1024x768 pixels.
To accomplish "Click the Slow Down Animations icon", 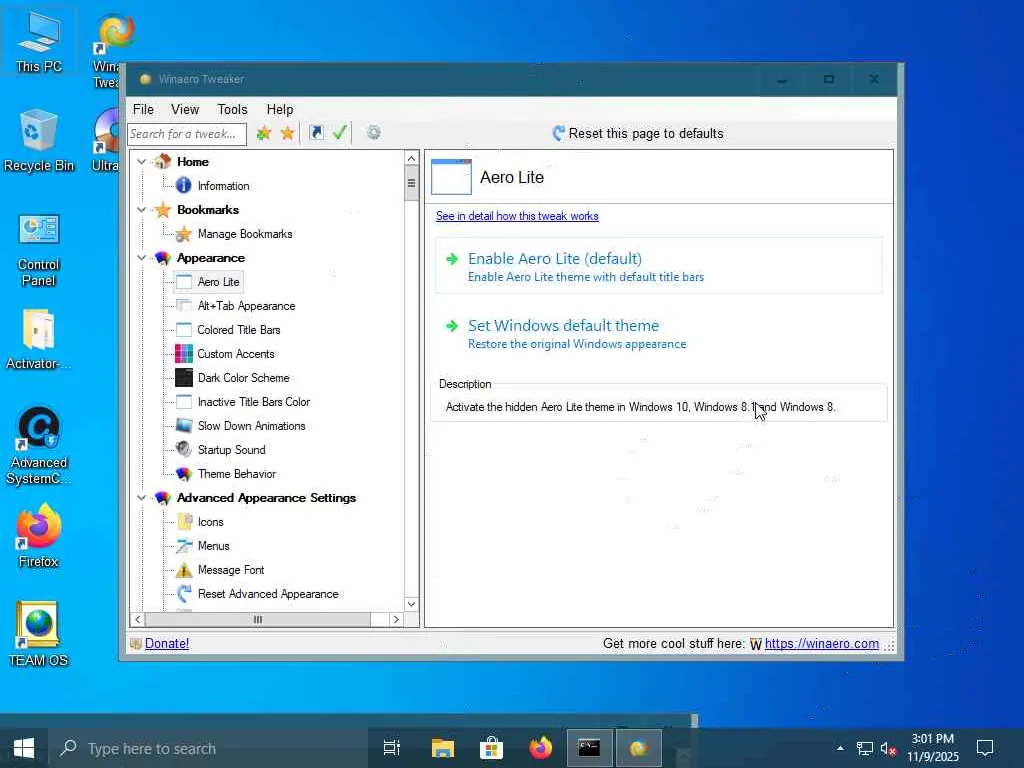I will [184, 426].
